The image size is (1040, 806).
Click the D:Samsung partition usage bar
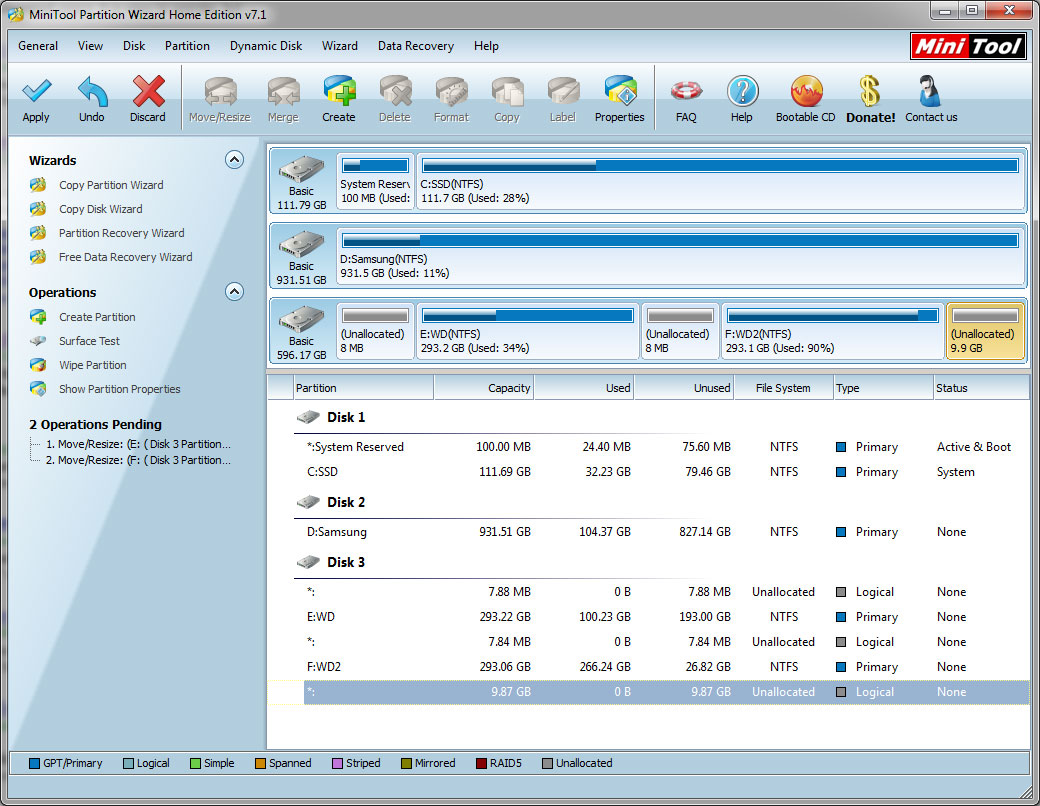[x=681, y=240]
